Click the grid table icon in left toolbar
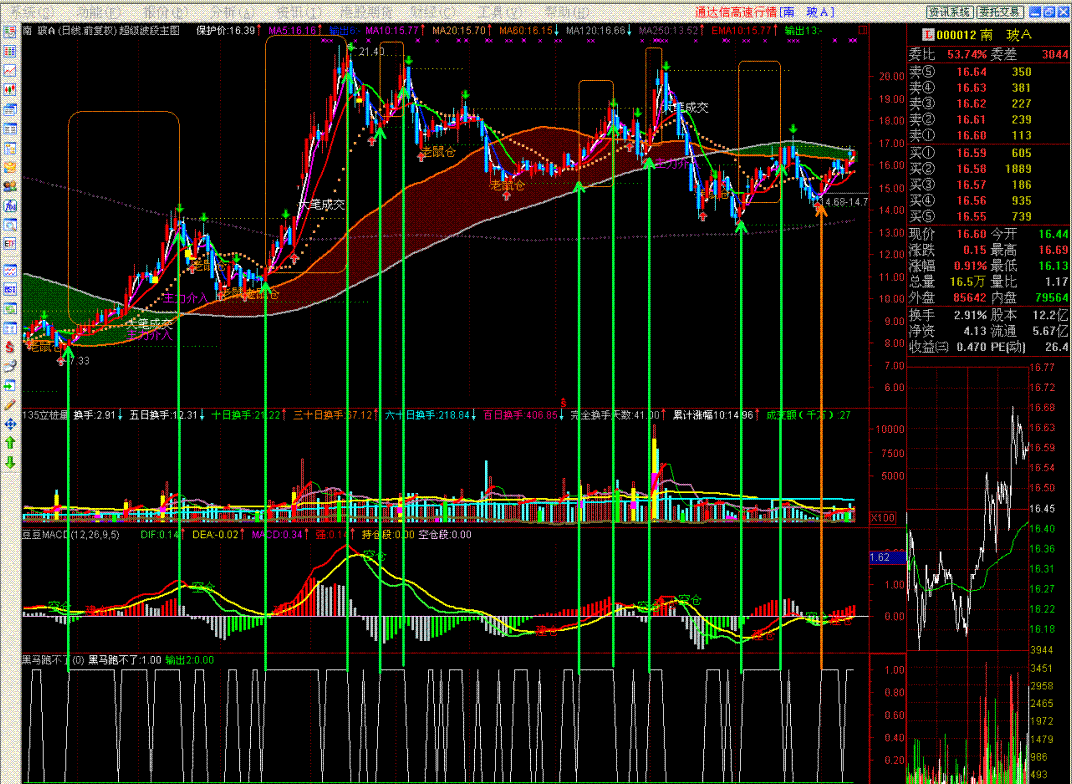The width and height of the screenshot is (1072, 784). (10, 51)
